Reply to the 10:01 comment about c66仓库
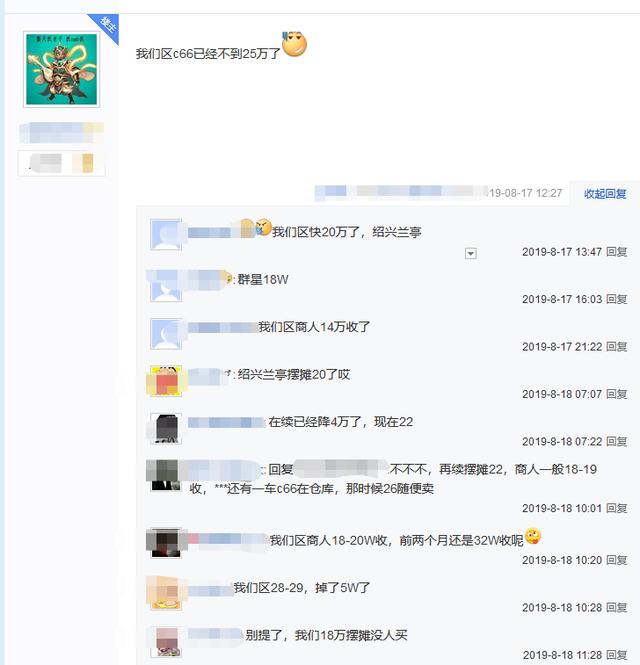The image size is (640, 665). (x=616, y=509)
